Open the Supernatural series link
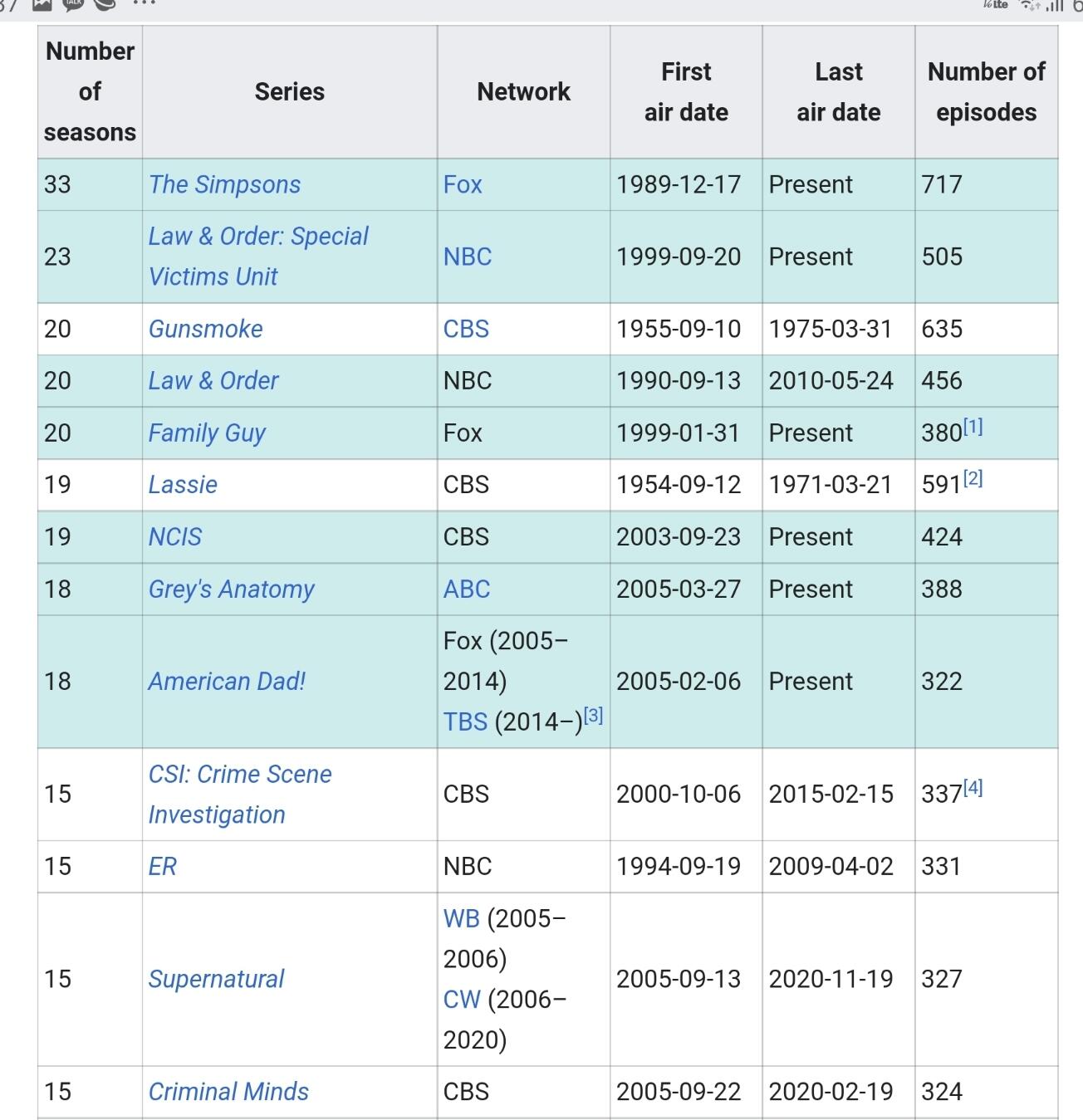 [216, 980]
